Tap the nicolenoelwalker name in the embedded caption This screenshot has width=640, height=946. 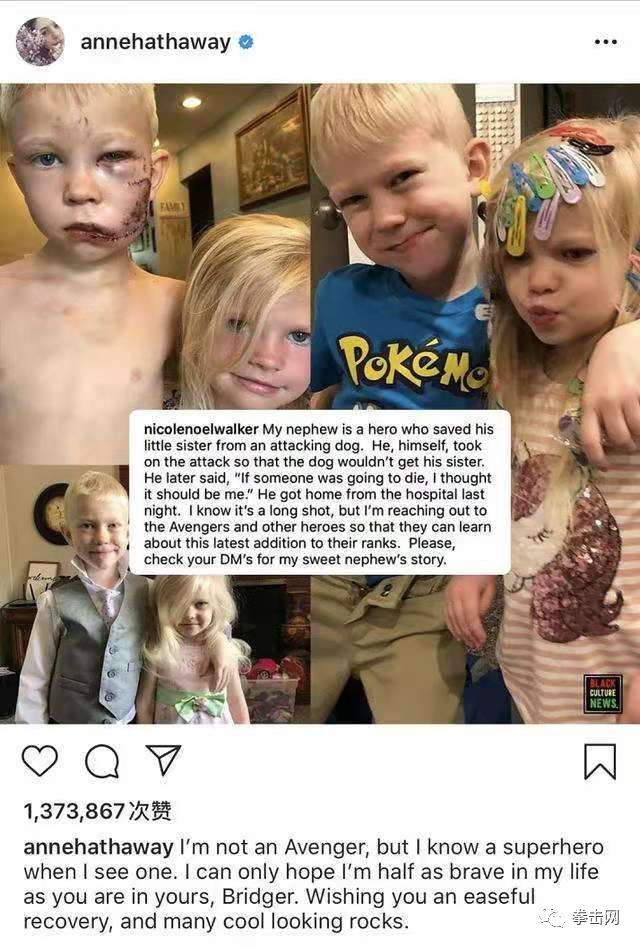pos(201,429)
